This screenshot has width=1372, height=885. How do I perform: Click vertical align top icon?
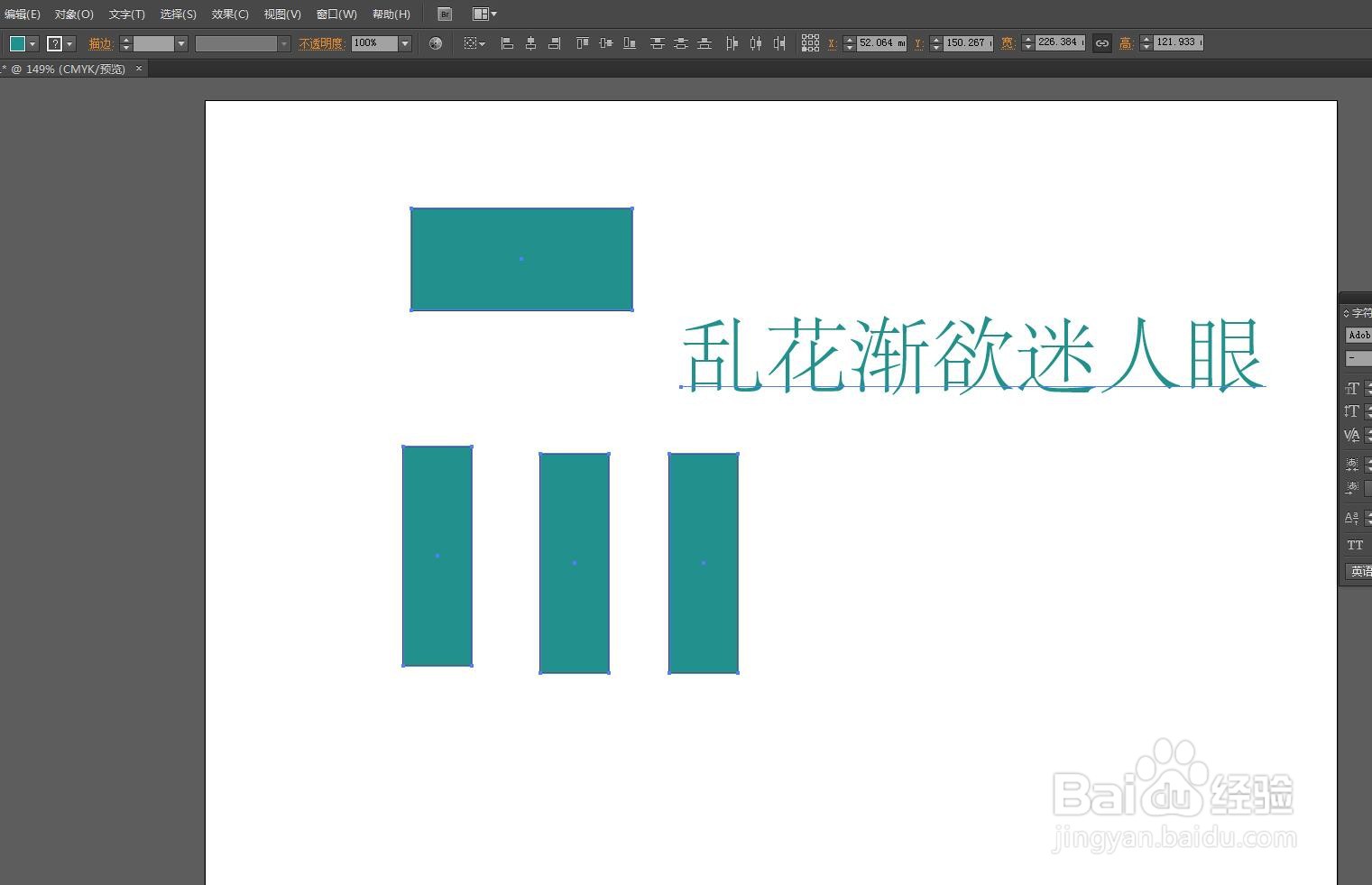tap(583, 42)
